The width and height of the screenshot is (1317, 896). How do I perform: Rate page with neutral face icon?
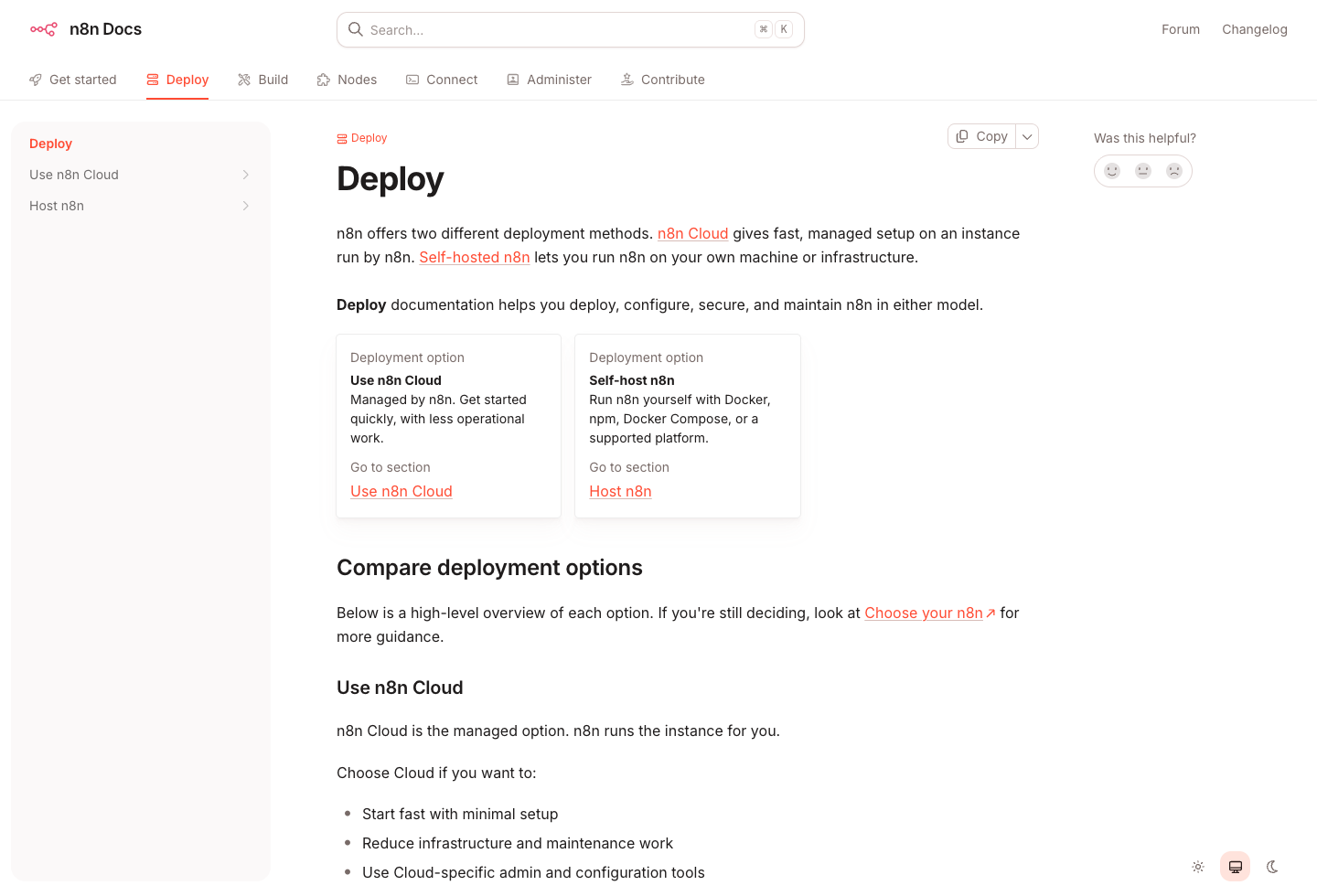click(1143, 171)
